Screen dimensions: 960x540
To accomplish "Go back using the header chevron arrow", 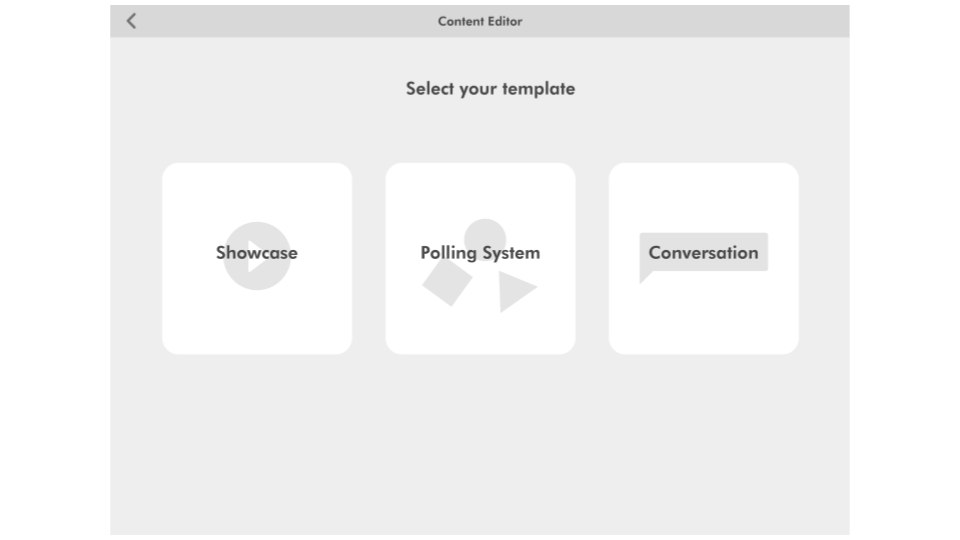I will point(131,21).
